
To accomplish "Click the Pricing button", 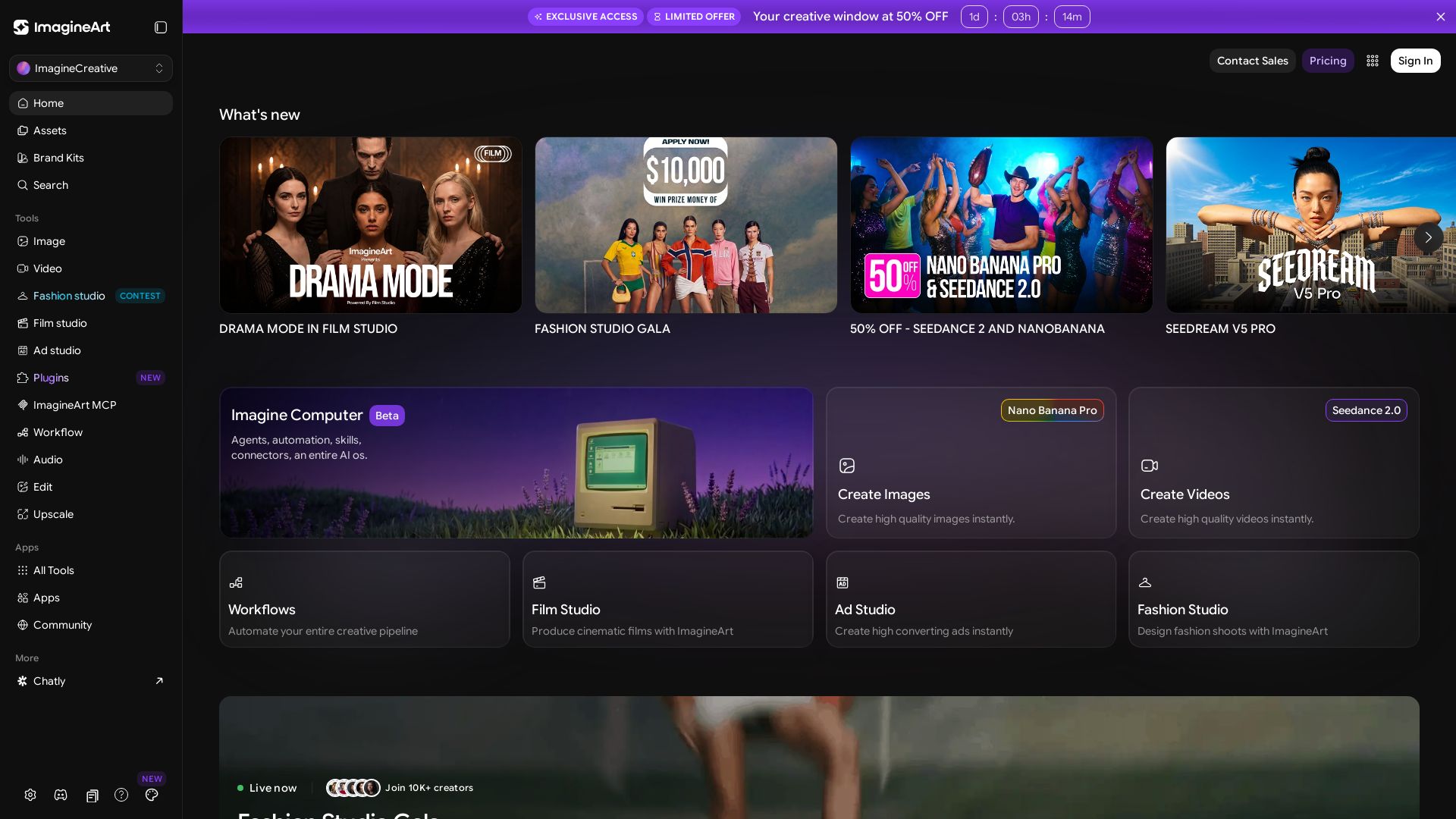I will pyautogui.click(x=1328, y=61).
